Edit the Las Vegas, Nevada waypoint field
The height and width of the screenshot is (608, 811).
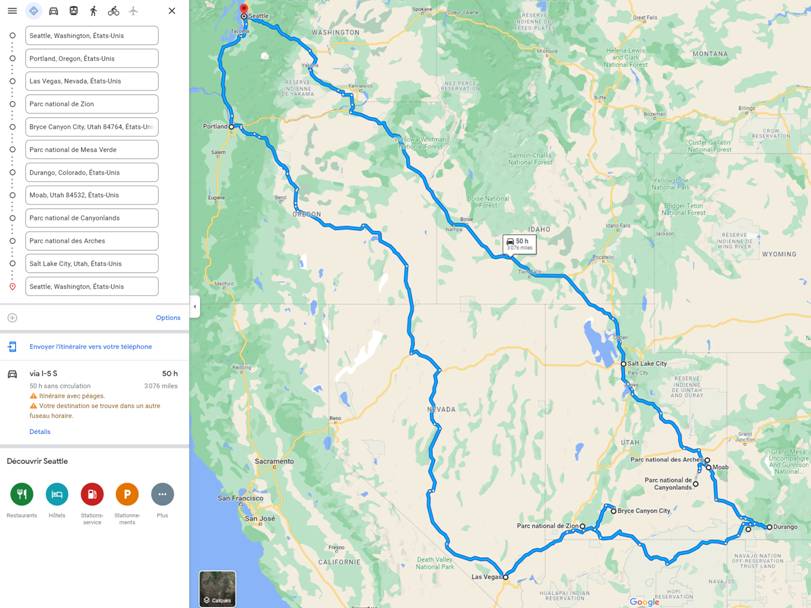point(92,81)
